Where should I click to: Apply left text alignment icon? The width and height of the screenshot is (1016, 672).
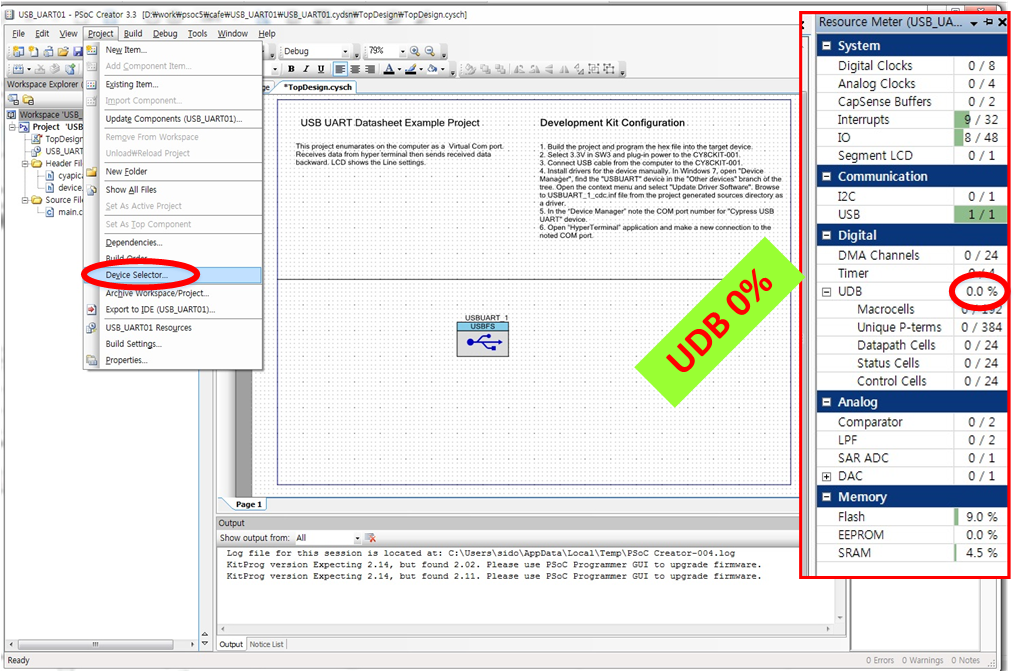click(x=339, y=67)
